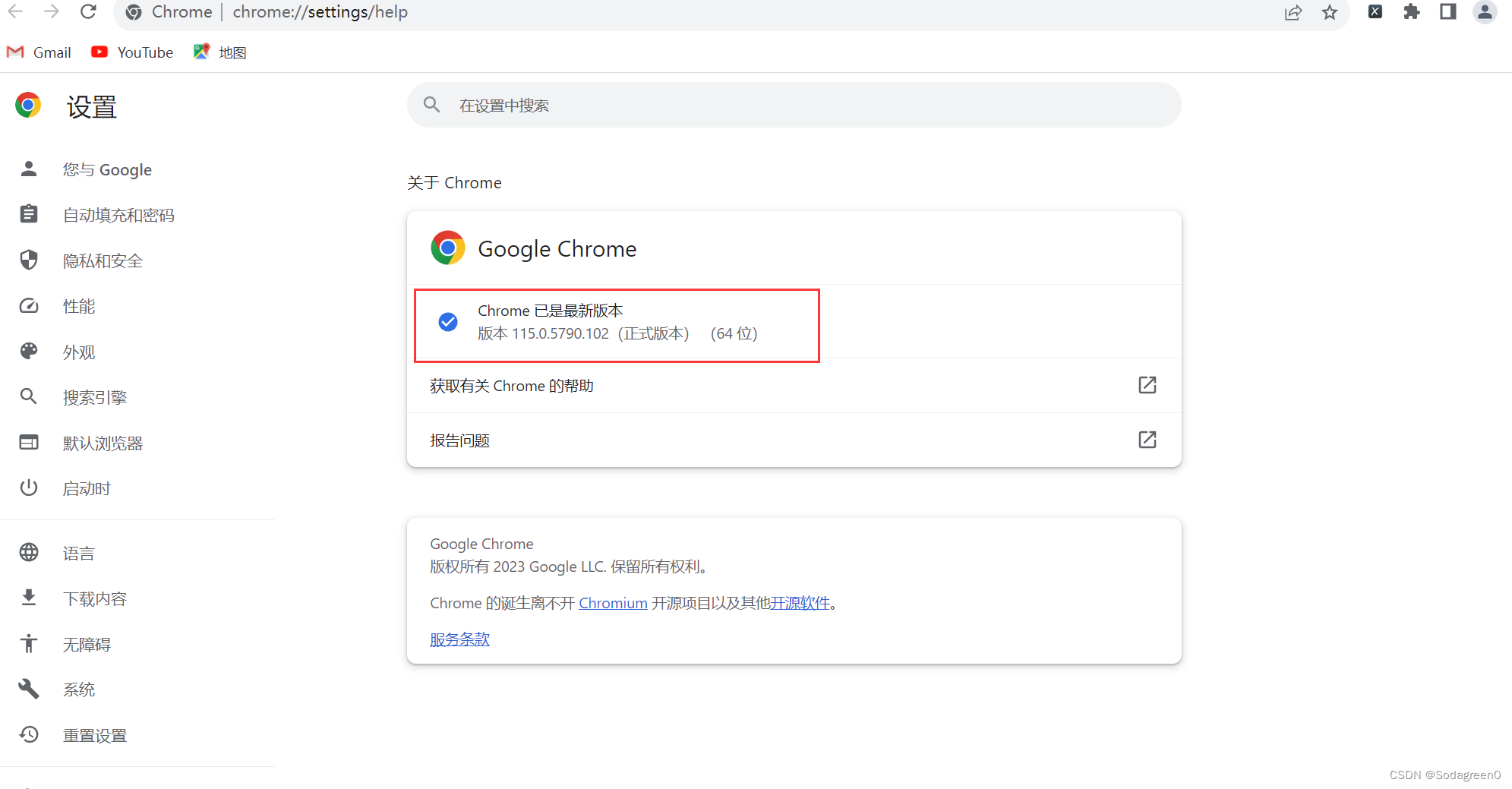Viewport: 1512px width, 789px height.
Task: Open the Chromium link
Action: point(613,603)
